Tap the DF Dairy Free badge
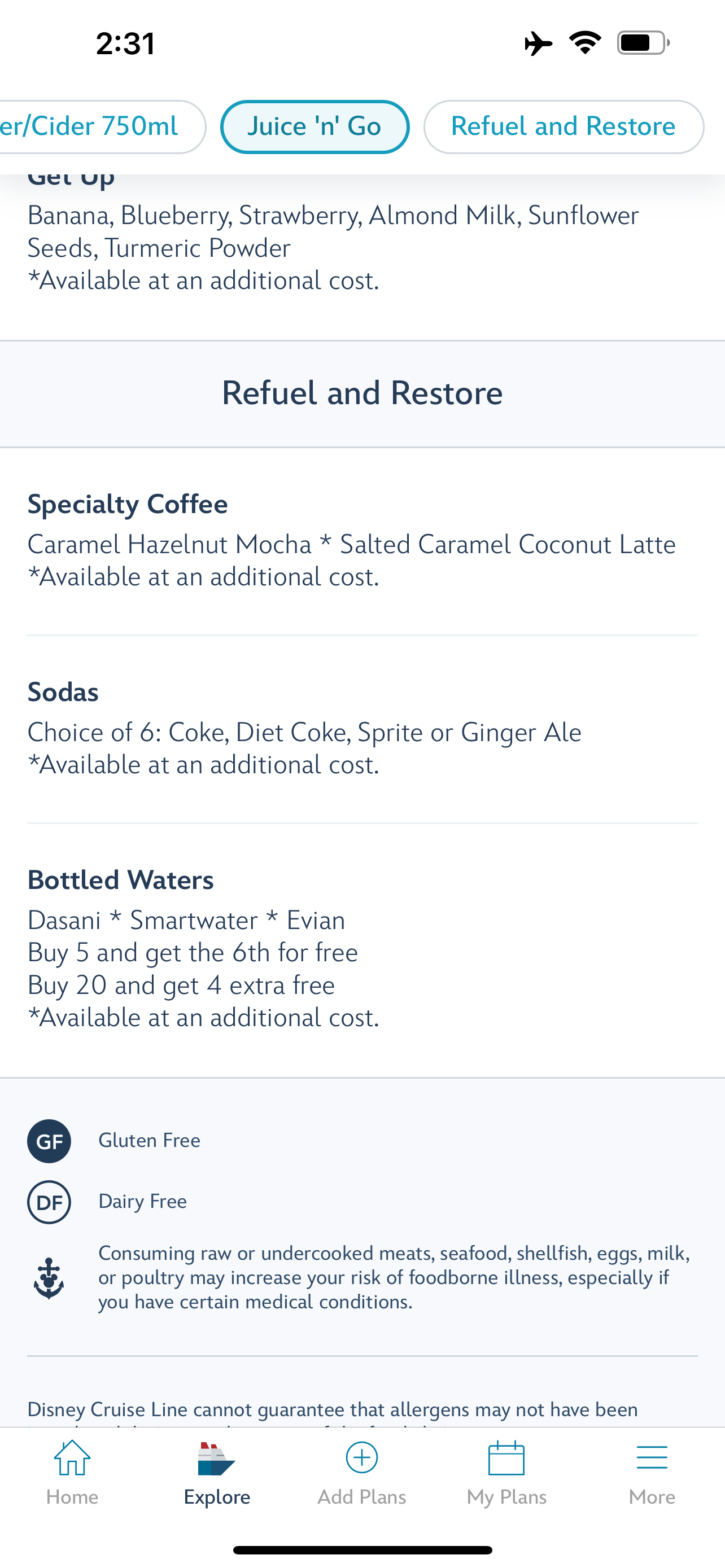Viewport: 725px width, 1568px height. tap(49, 1202)
